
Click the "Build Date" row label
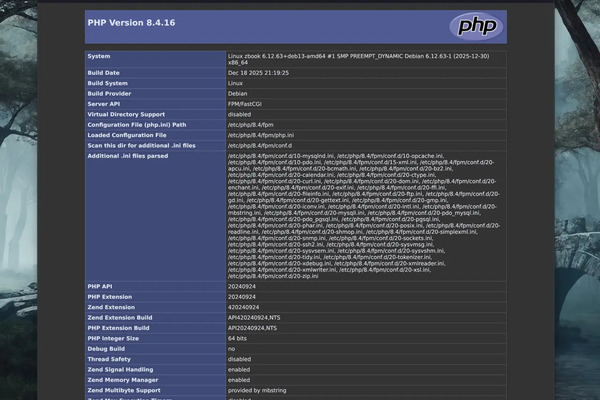[103, 73]
